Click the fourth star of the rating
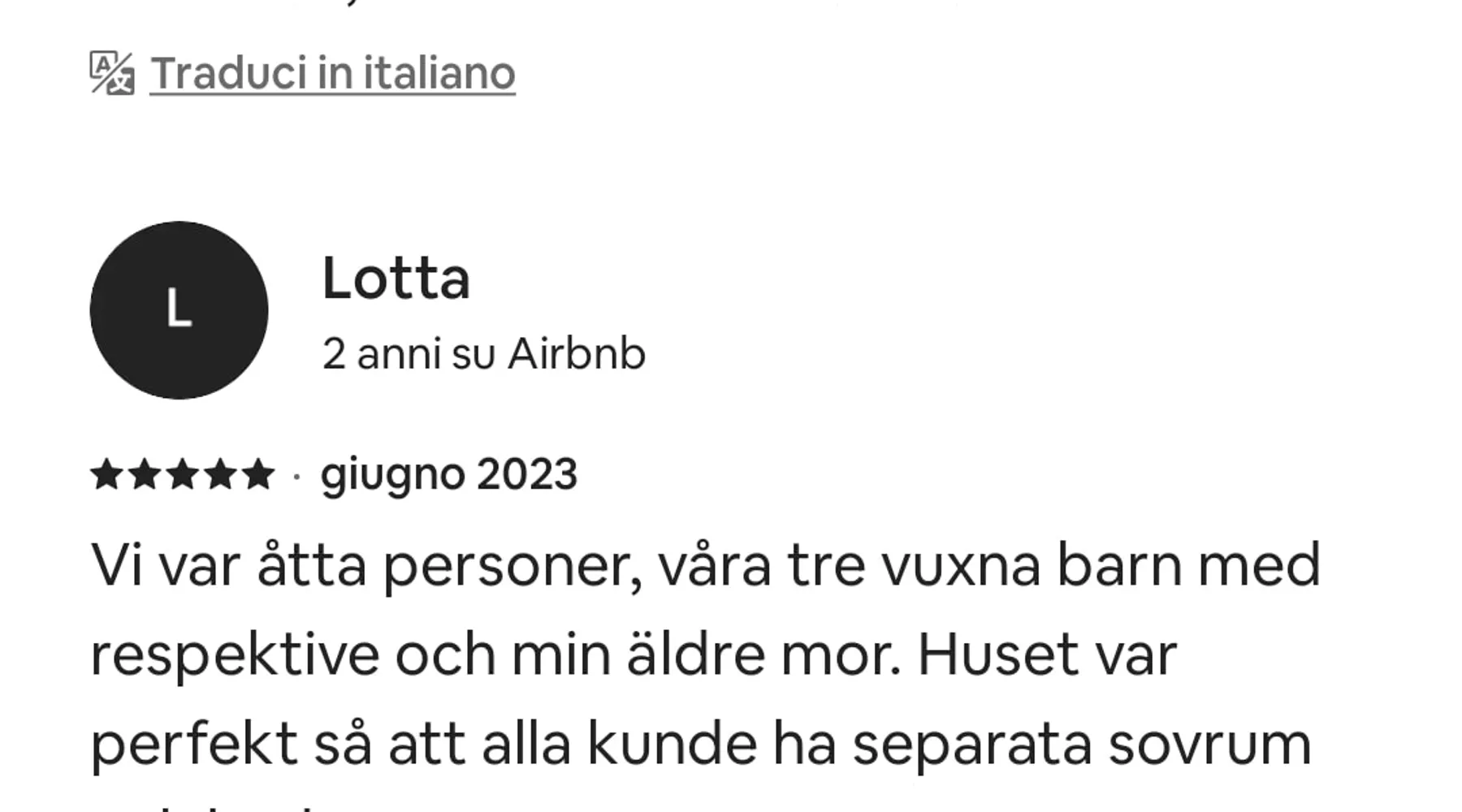 pyautogui.click(x=221, y=474)
